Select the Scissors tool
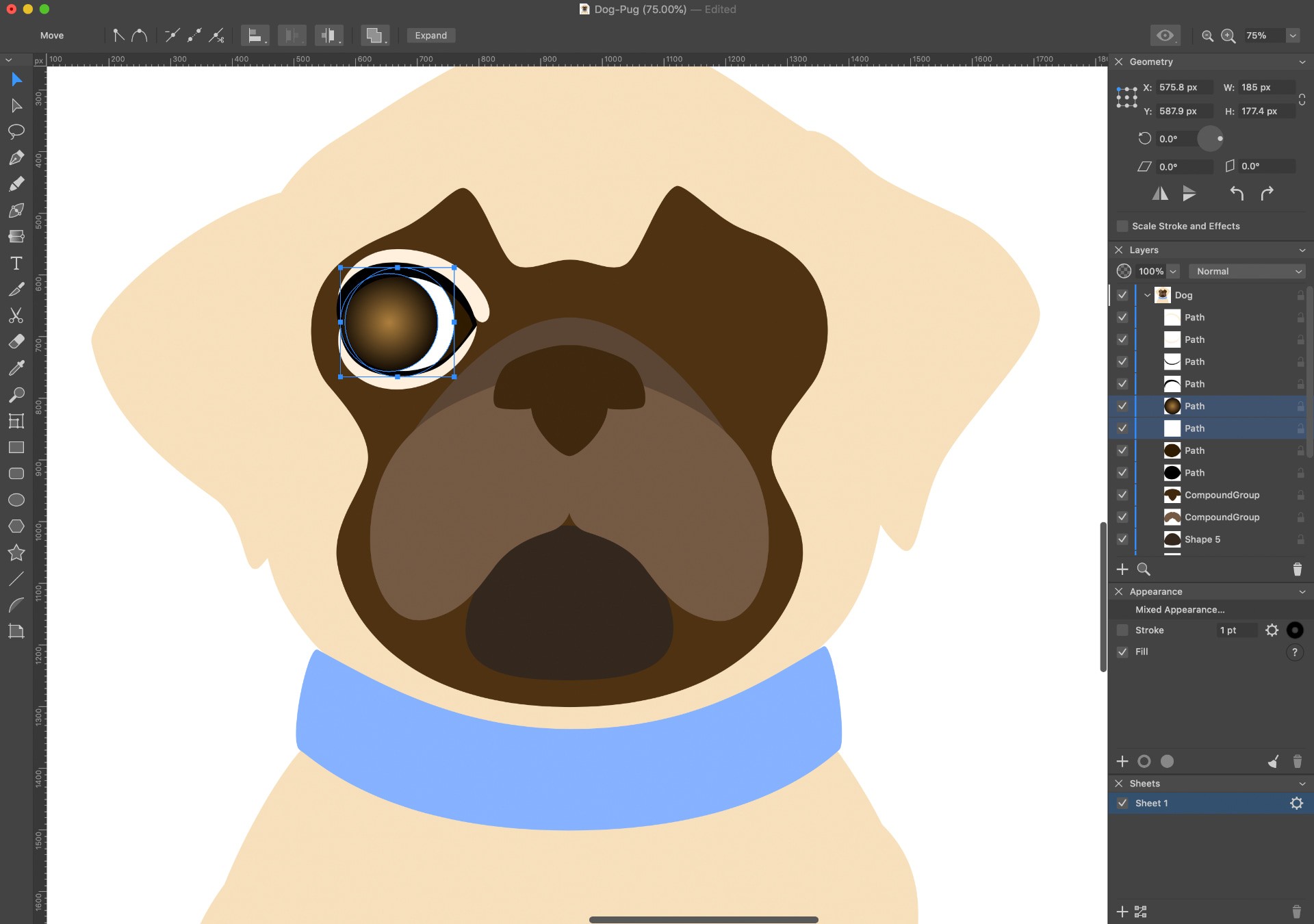The height and width of the screenshot is (924, 1314). [16, 316]
